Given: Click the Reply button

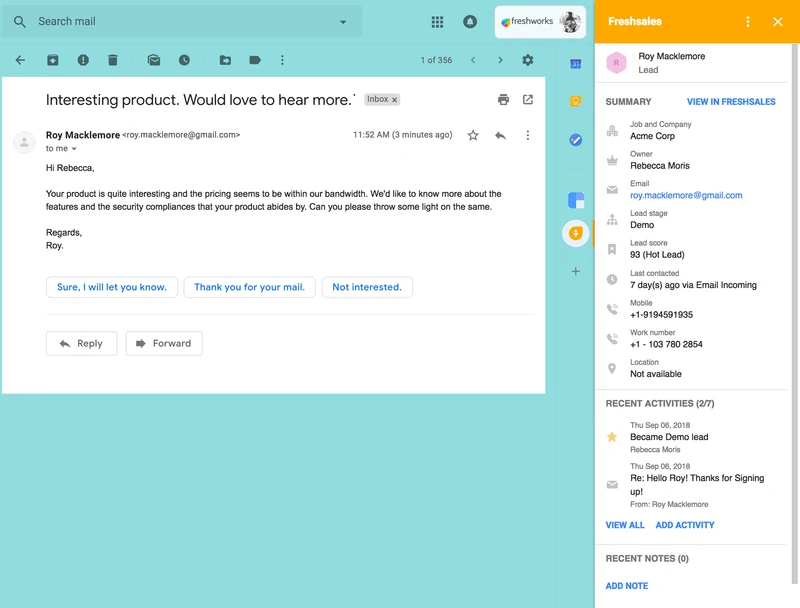Looking at the screenshot, I should [x=82, y=343].
